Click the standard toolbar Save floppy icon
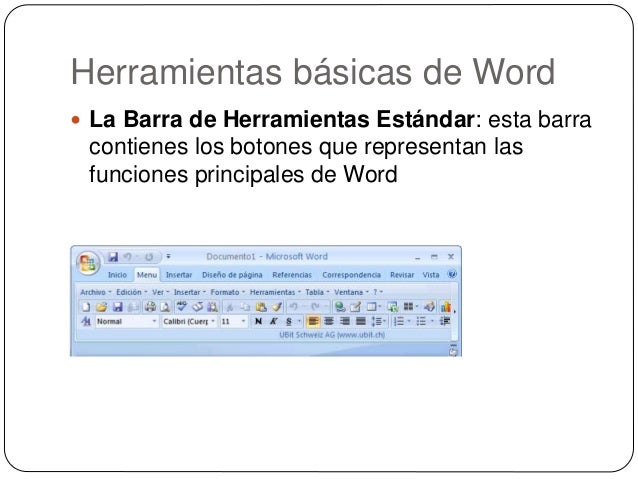 tap(118, 307)
